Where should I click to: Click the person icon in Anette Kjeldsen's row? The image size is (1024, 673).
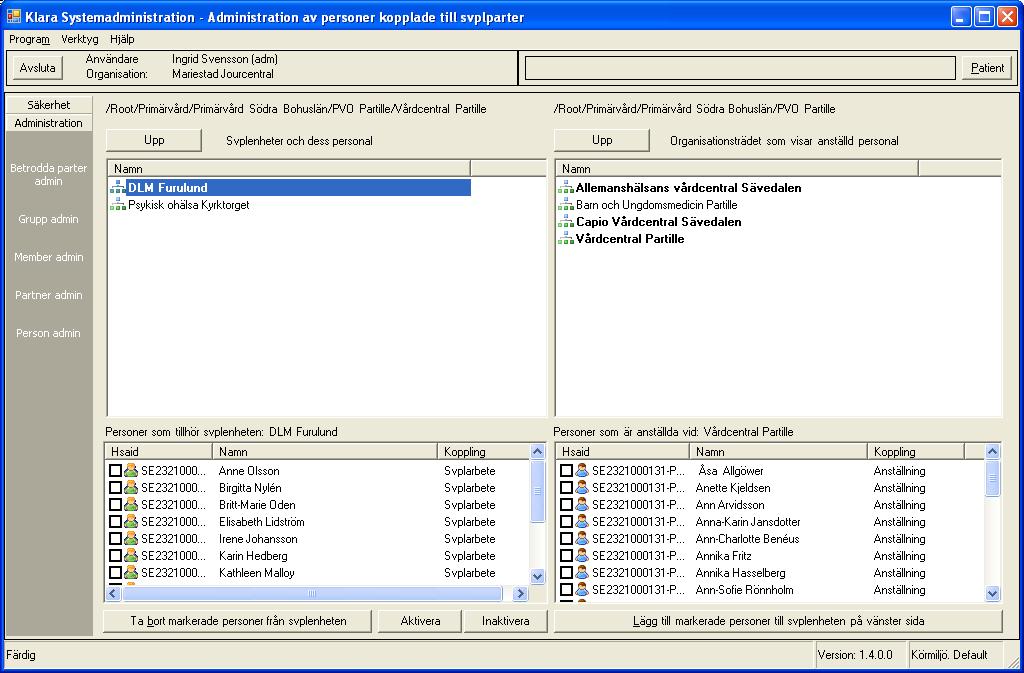pyautogui.click(x=582, y=488)
